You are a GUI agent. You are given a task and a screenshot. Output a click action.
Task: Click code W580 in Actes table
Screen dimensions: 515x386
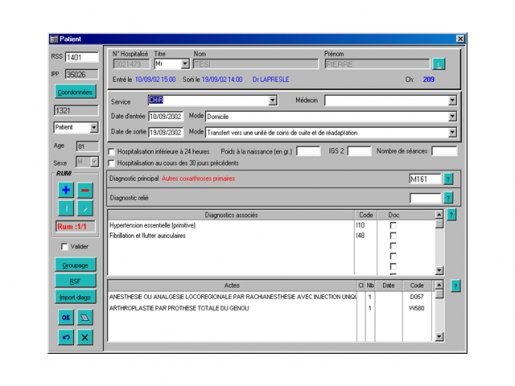point(417,308)
